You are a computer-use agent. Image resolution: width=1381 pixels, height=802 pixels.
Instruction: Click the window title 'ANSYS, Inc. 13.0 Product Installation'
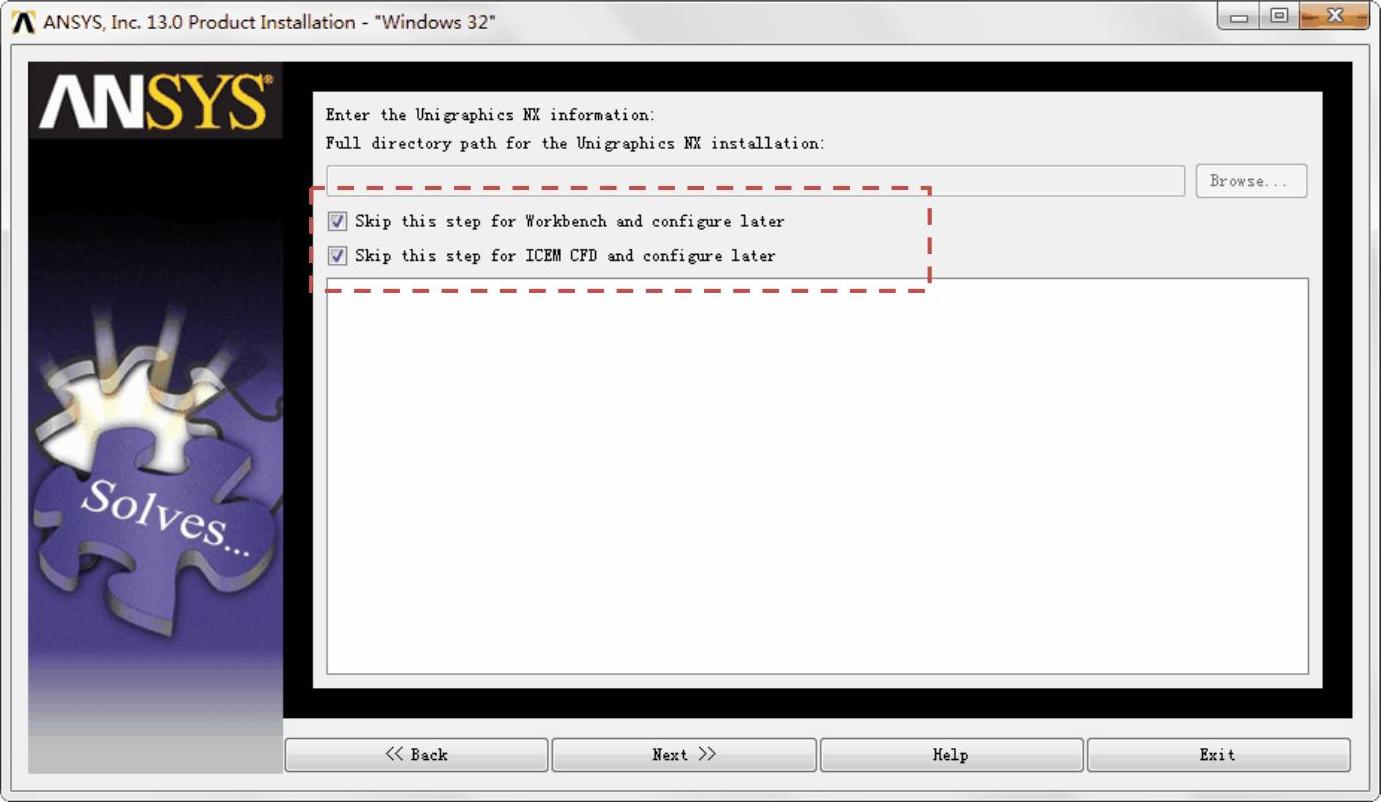269,22
